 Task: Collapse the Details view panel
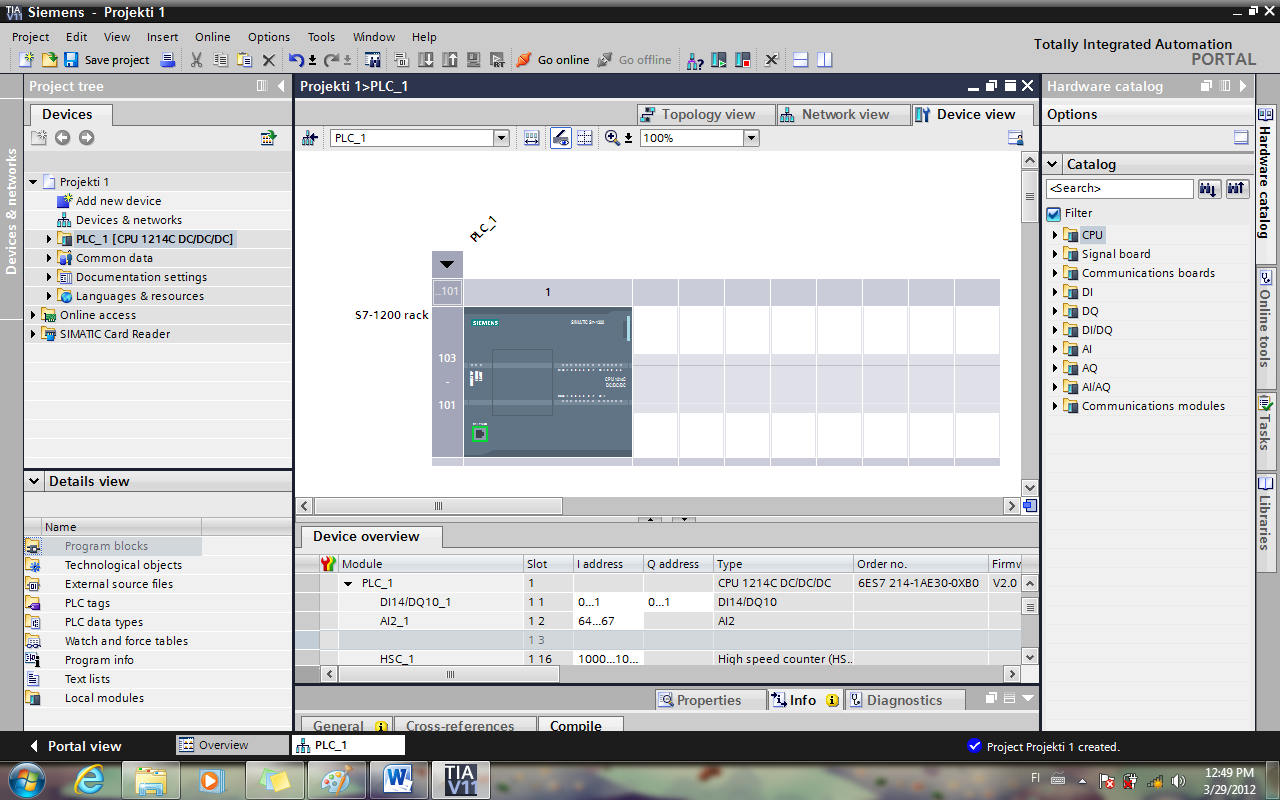(x=34, y=481)
